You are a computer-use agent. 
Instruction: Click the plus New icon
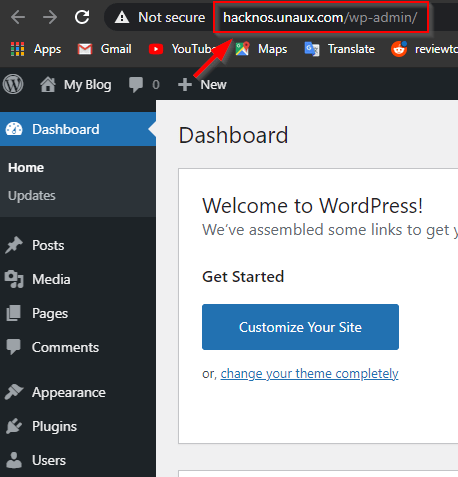tap(185, 85)
